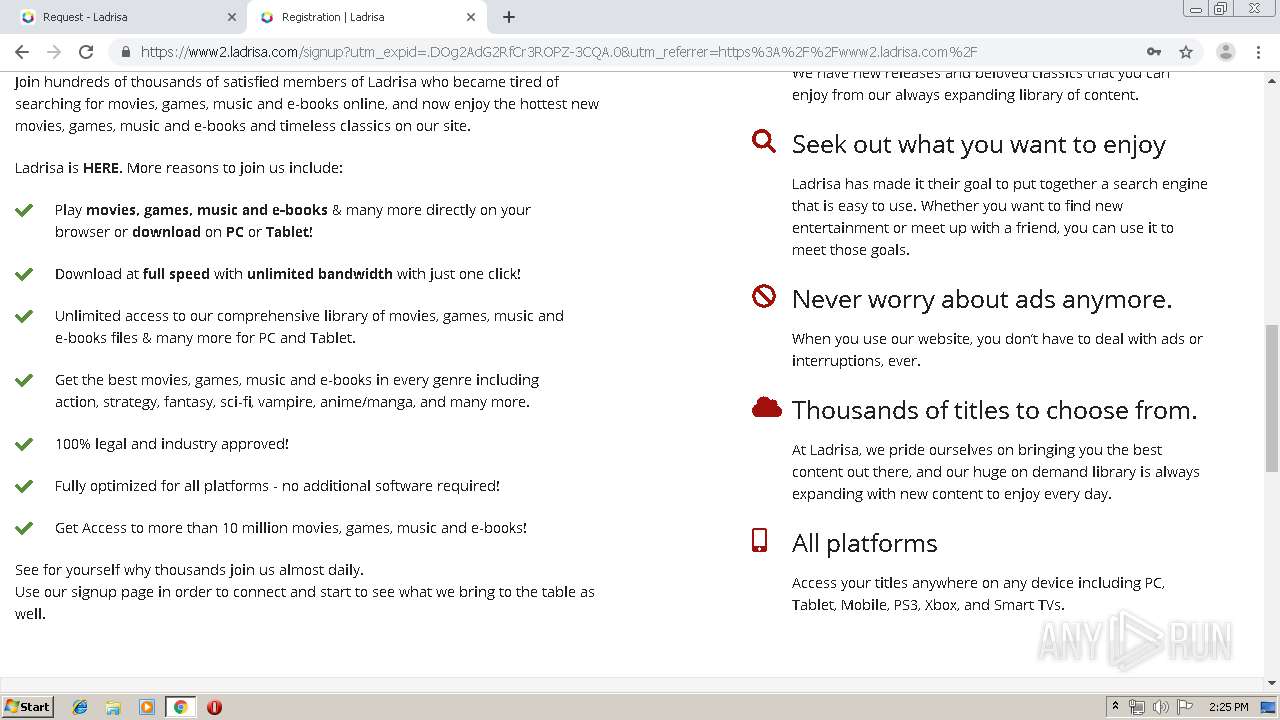Click the checkmark beside Get the best movies
Screen dimensions: 1280x720
24,380
